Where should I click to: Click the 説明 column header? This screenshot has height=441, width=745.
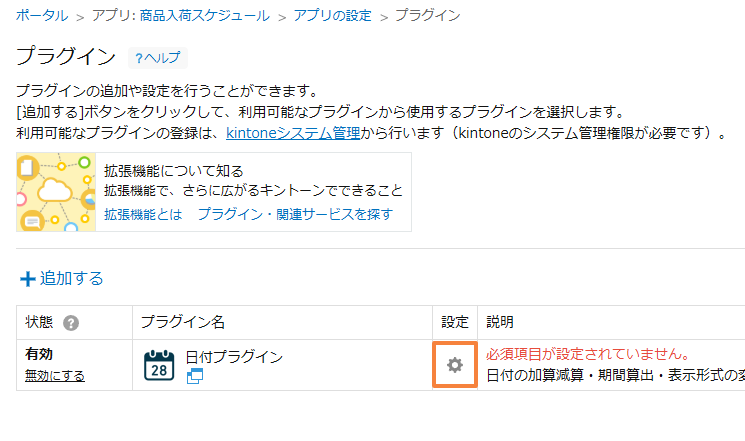(500, 322)
